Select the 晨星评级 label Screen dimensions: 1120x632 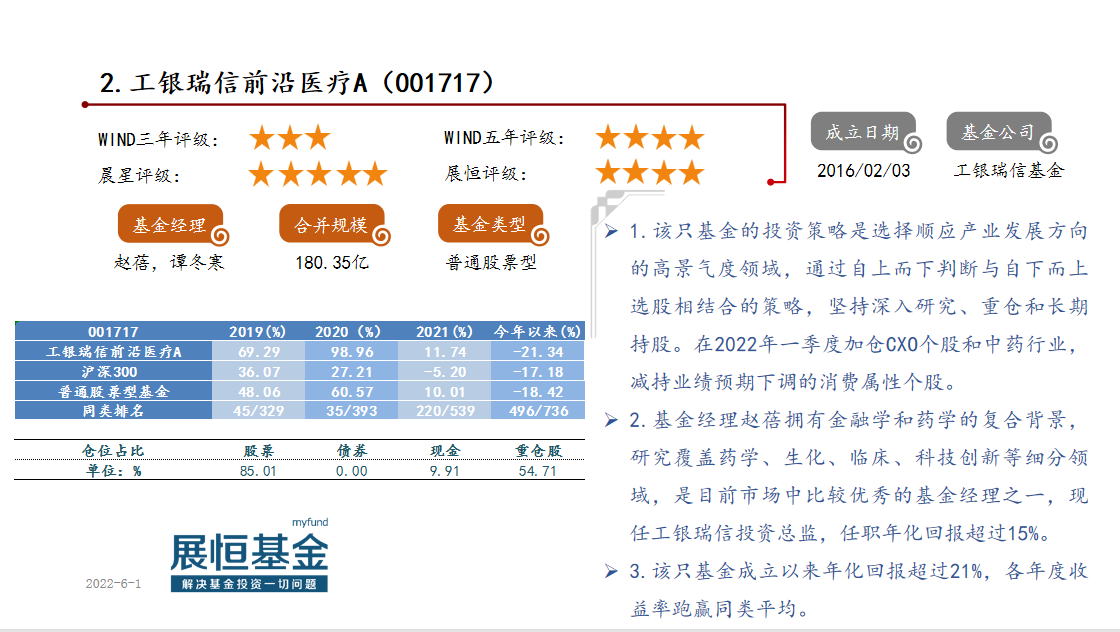(139, 176)
